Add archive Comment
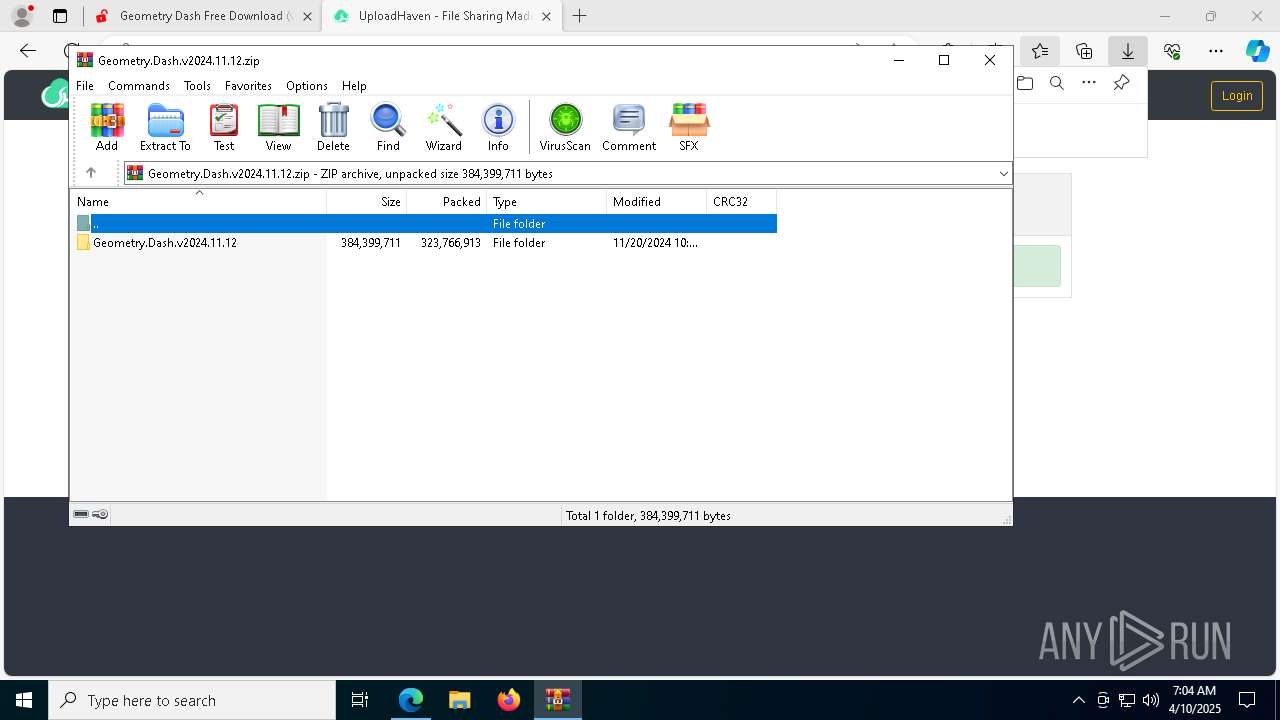1280x720 pixels. (x=629, y=127)
